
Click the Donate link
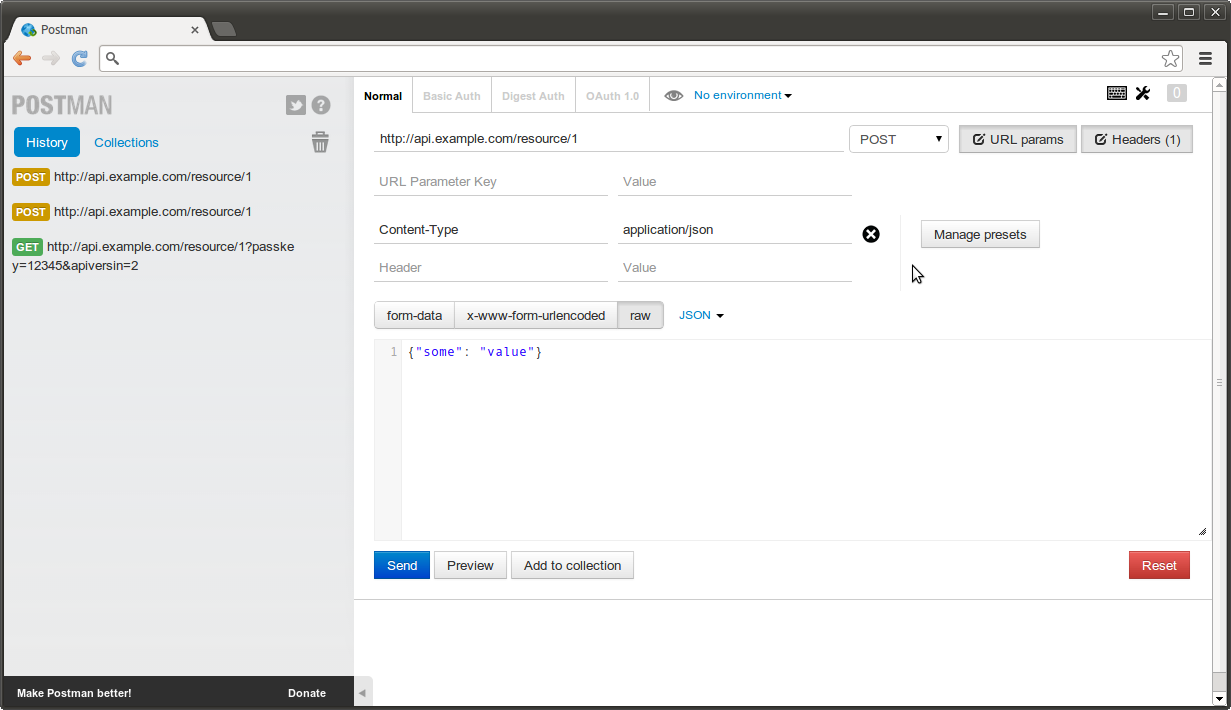click(x=307, y=693)
